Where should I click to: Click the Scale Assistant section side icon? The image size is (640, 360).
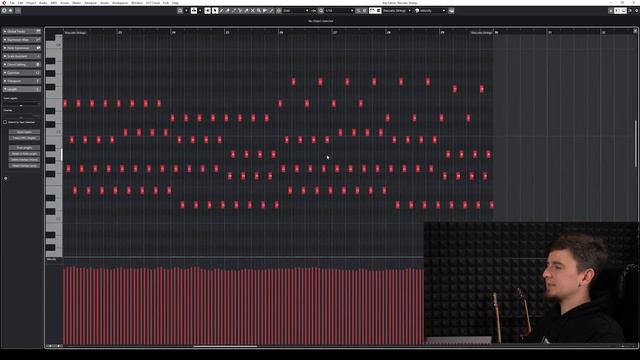pos(38,56)
